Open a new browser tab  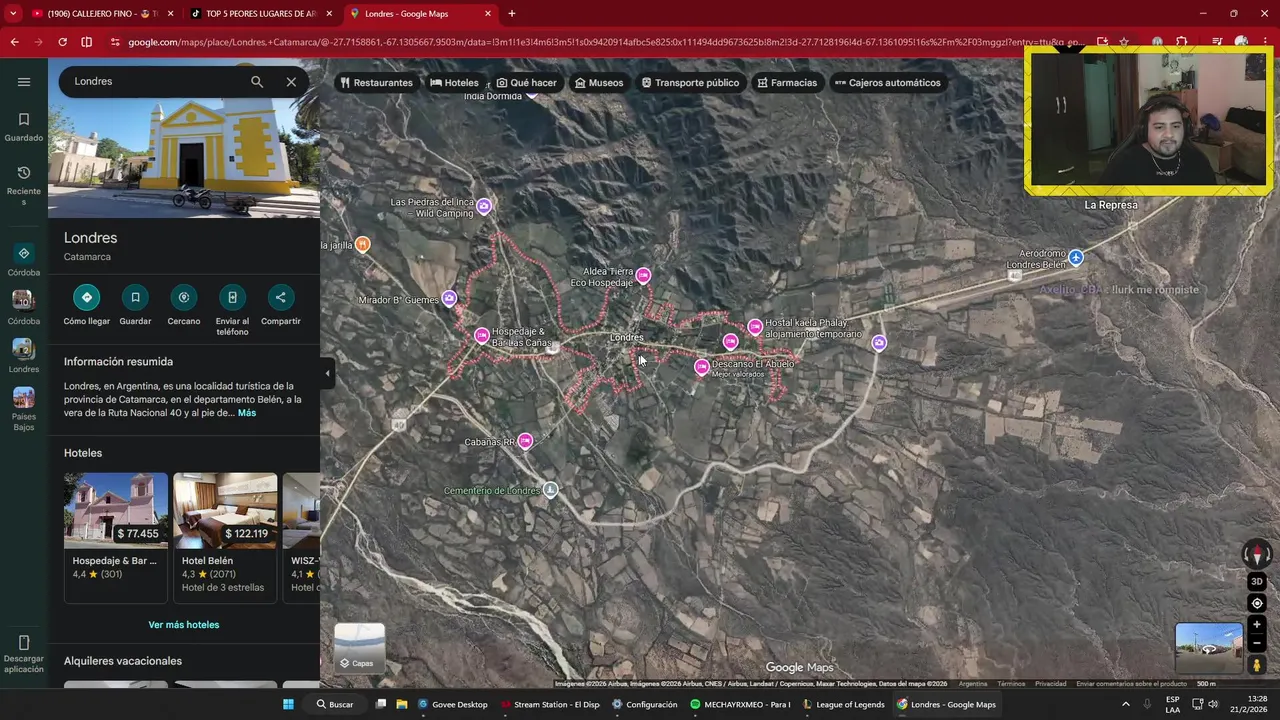point(512,14)
